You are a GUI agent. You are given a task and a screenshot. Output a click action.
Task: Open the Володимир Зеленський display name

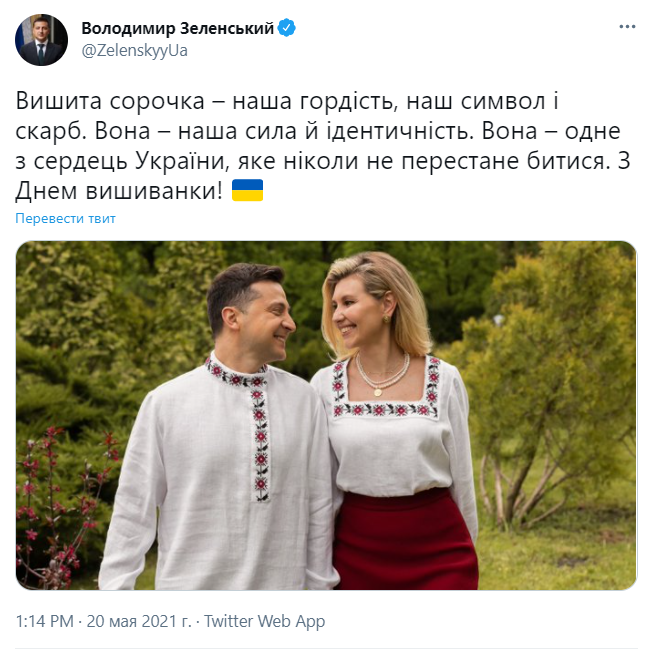177,28
